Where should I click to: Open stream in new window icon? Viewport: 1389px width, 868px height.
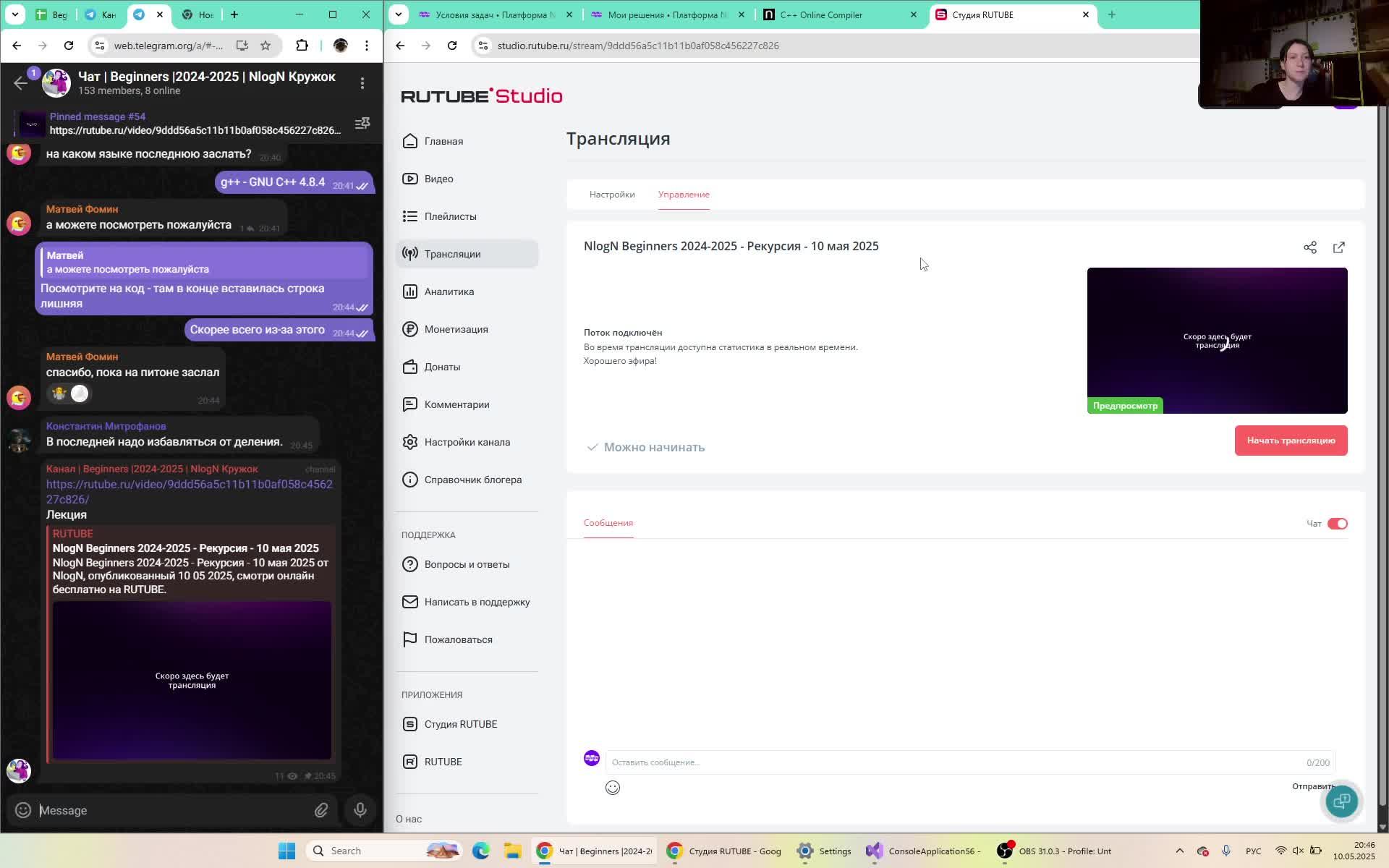[x=1338, y=247]
